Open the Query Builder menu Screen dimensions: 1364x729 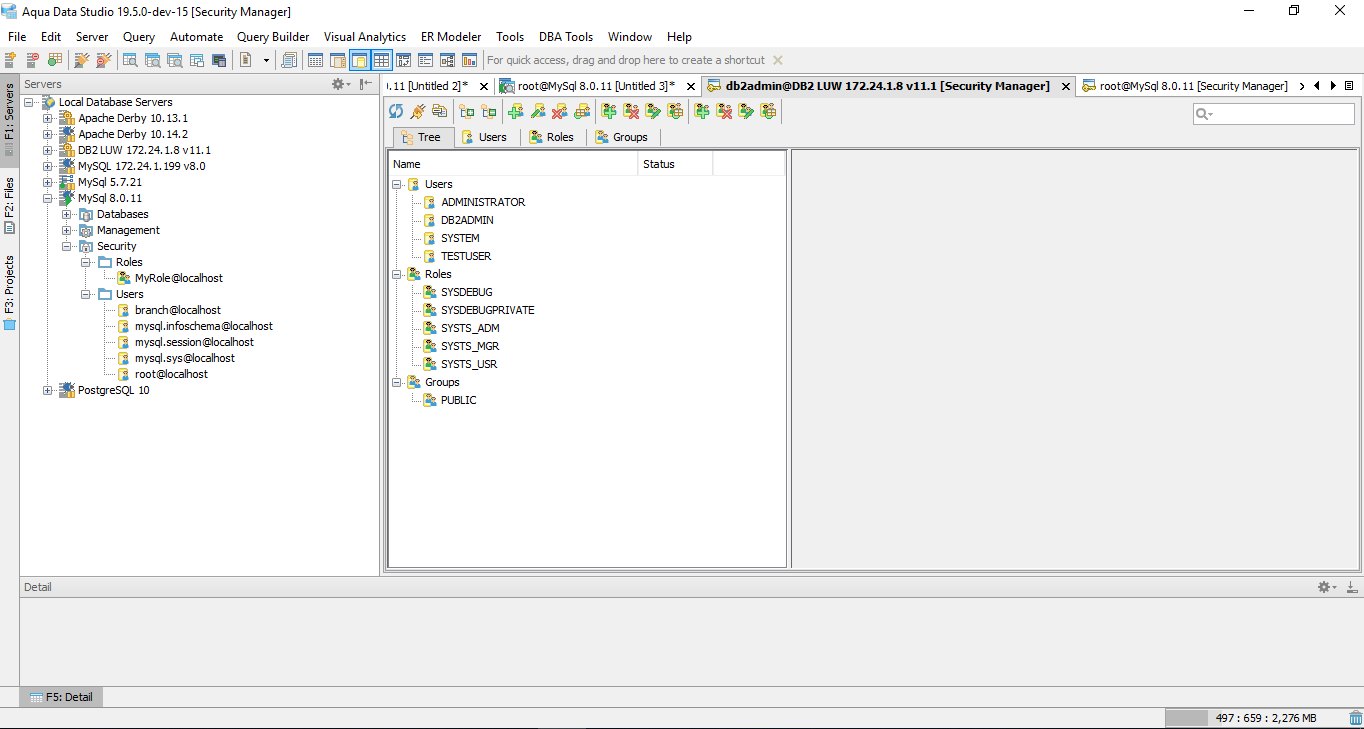tap(273, 37)
